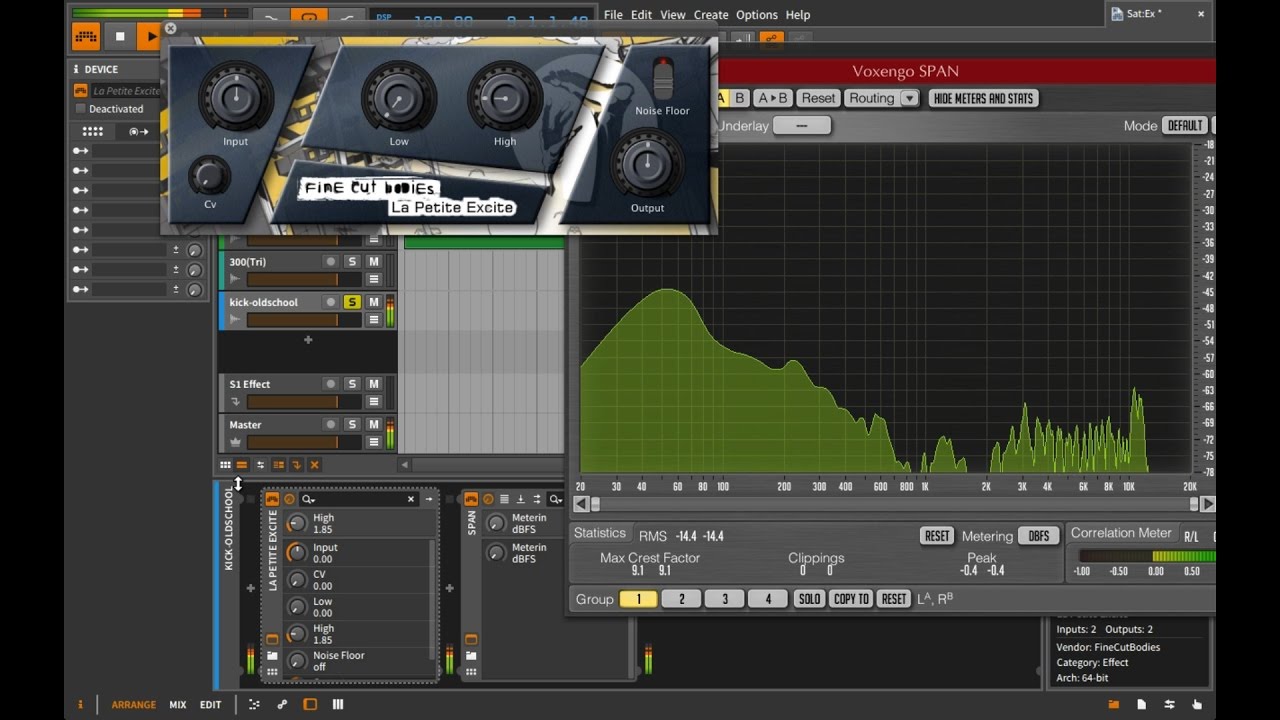Select Group 4 in SPAN
Image resolution: width=1280 pixels, height=720 pixels.
(767, 599)
